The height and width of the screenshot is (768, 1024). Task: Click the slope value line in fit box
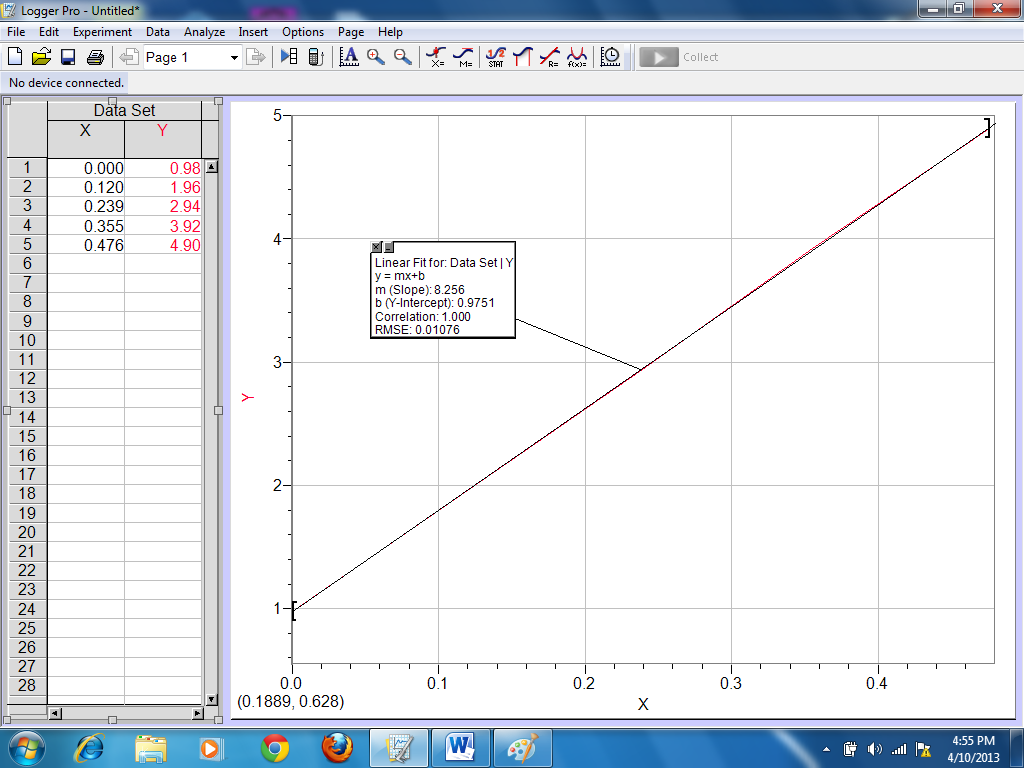420,289
